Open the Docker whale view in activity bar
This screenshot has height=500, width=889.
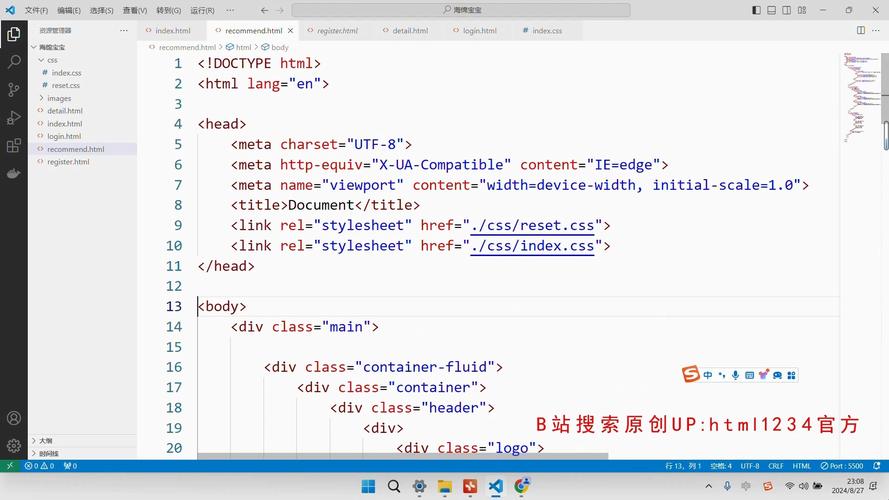click(x=14, y=173)
